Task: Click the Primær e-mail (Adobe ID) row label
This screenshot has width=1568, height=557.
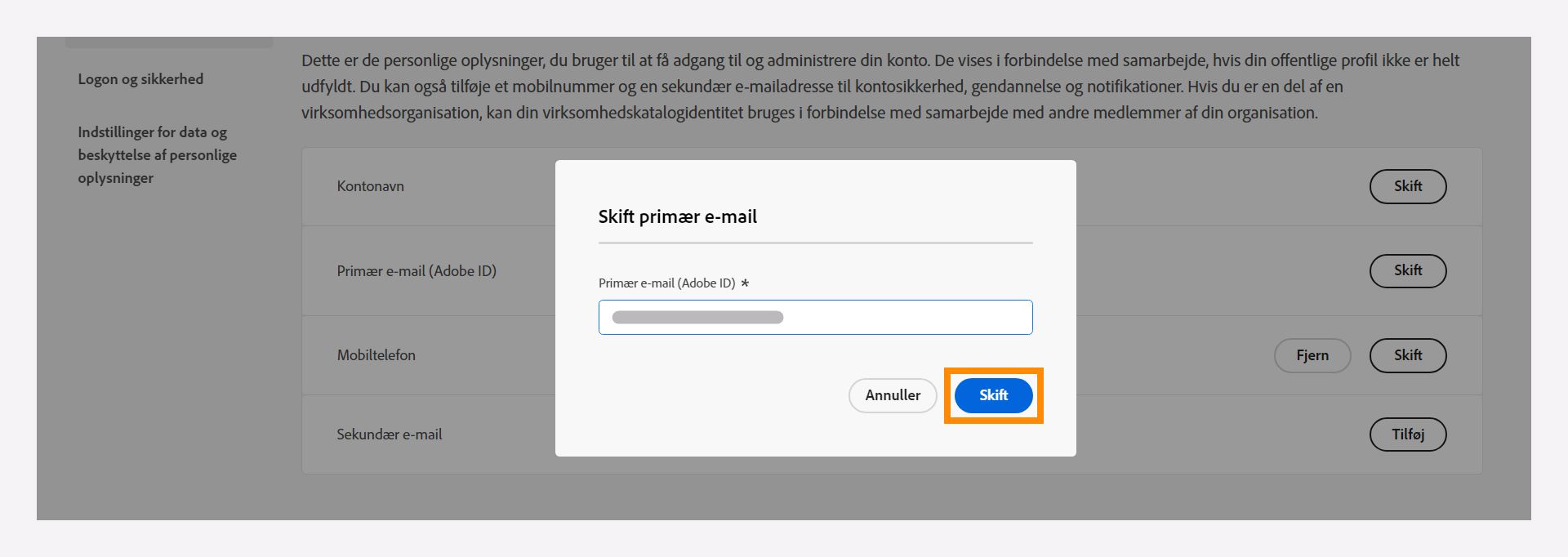Action: [x=417, y=270]
